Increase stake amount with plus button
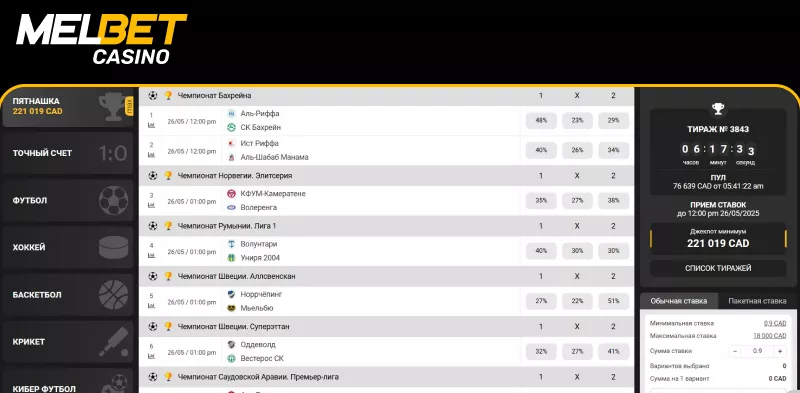Screen dimensions: 800x393 [x=780, y=351]
